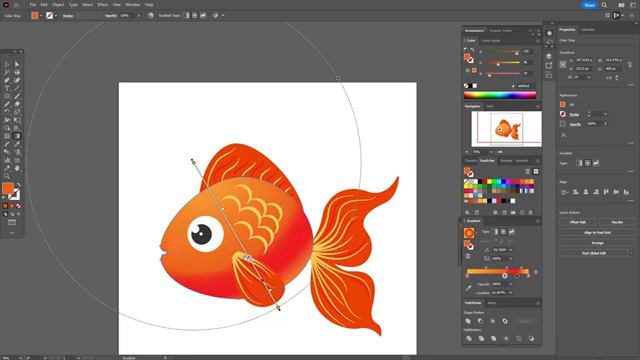640x360 pixels.
Task: Click the gradient ramp slider in Gradient panel
Action: tap(498, 271)
